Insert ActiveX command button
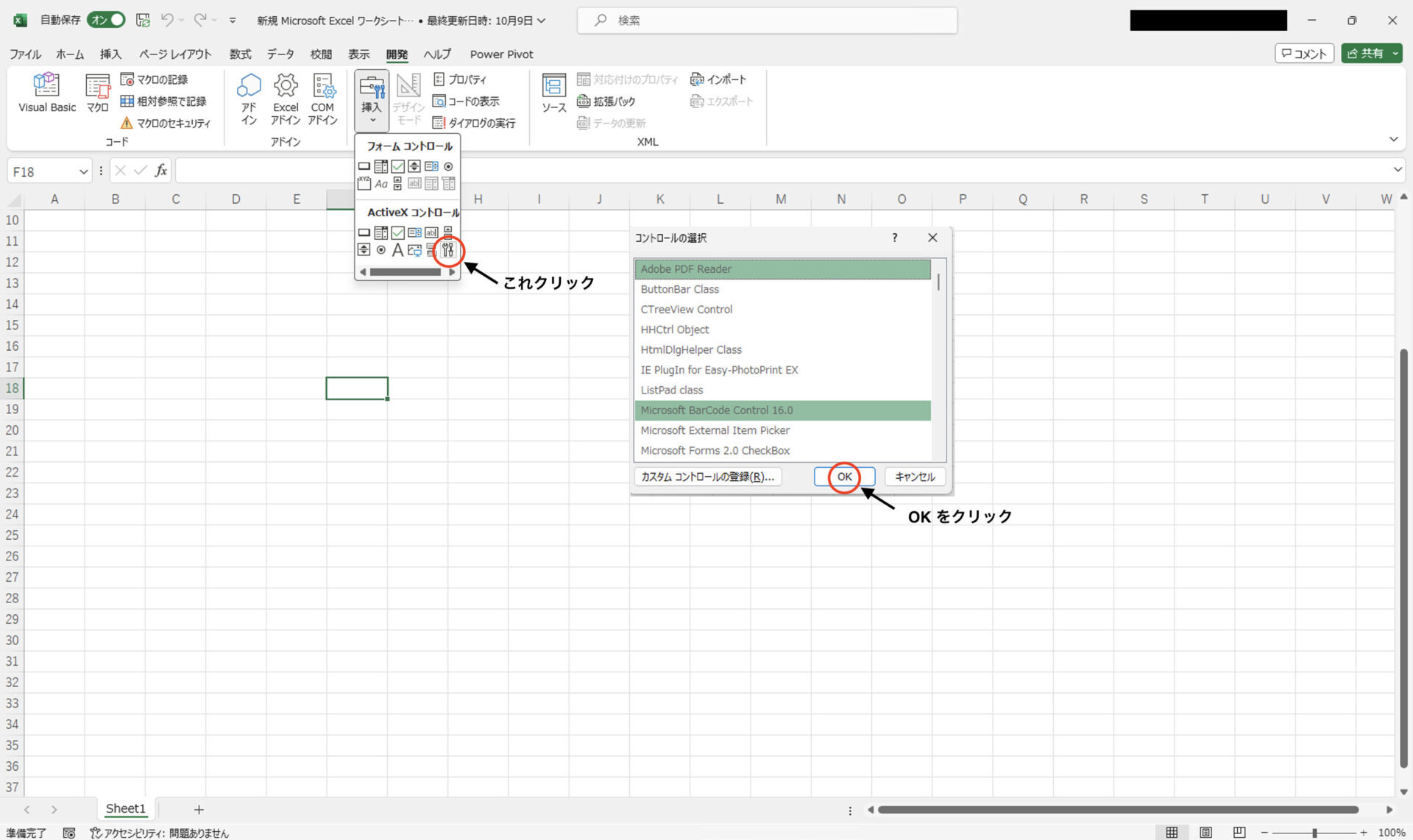The width and height of the screenshot is (1413, 840). [x=364, y=232]
